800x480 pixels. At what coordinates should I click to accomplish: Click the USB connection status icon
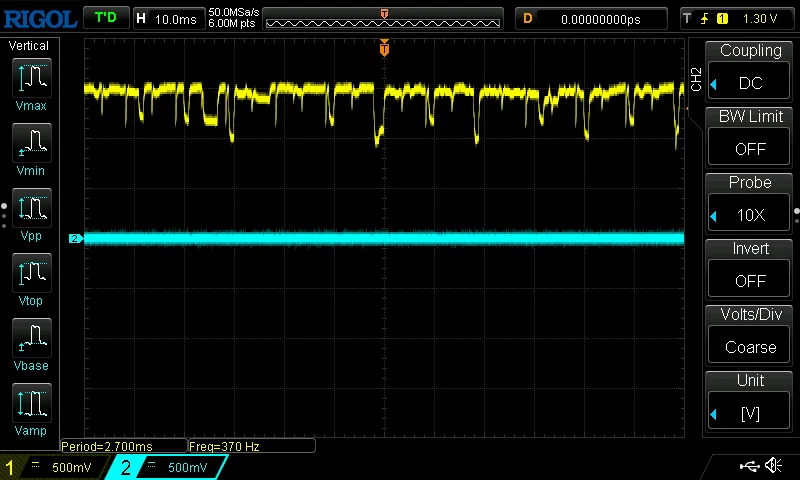coord(749,466)
